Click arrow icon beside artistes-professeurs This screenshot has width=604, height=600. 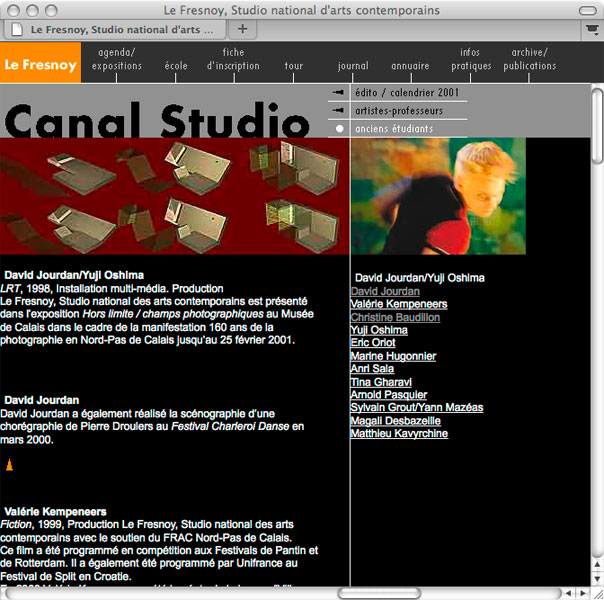[x=339, y=111]
